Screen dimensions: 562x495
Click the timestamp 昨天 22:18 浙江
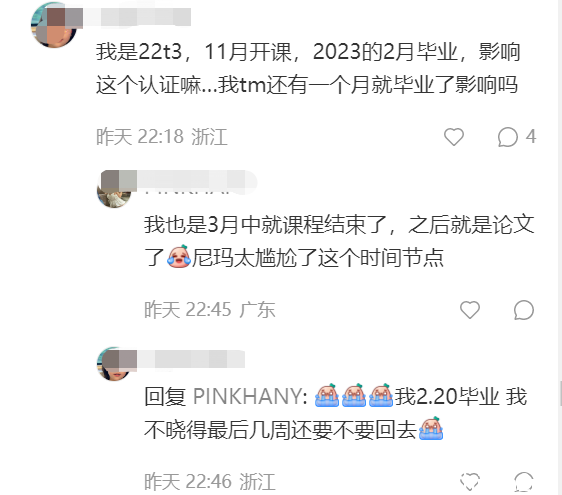(162, 137)
